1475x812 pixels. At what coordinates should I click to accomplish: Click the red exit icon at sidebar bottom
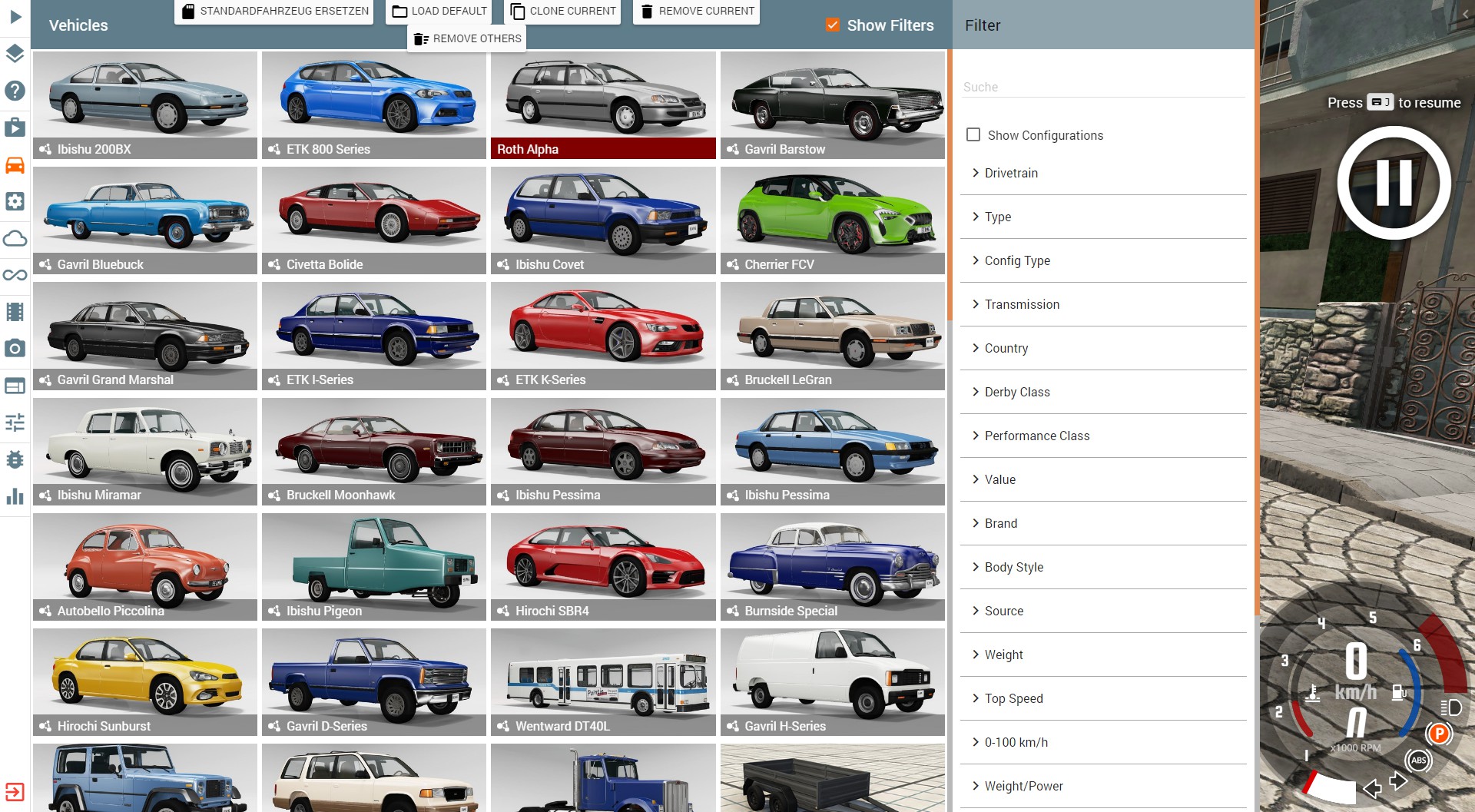click(15, 792)
